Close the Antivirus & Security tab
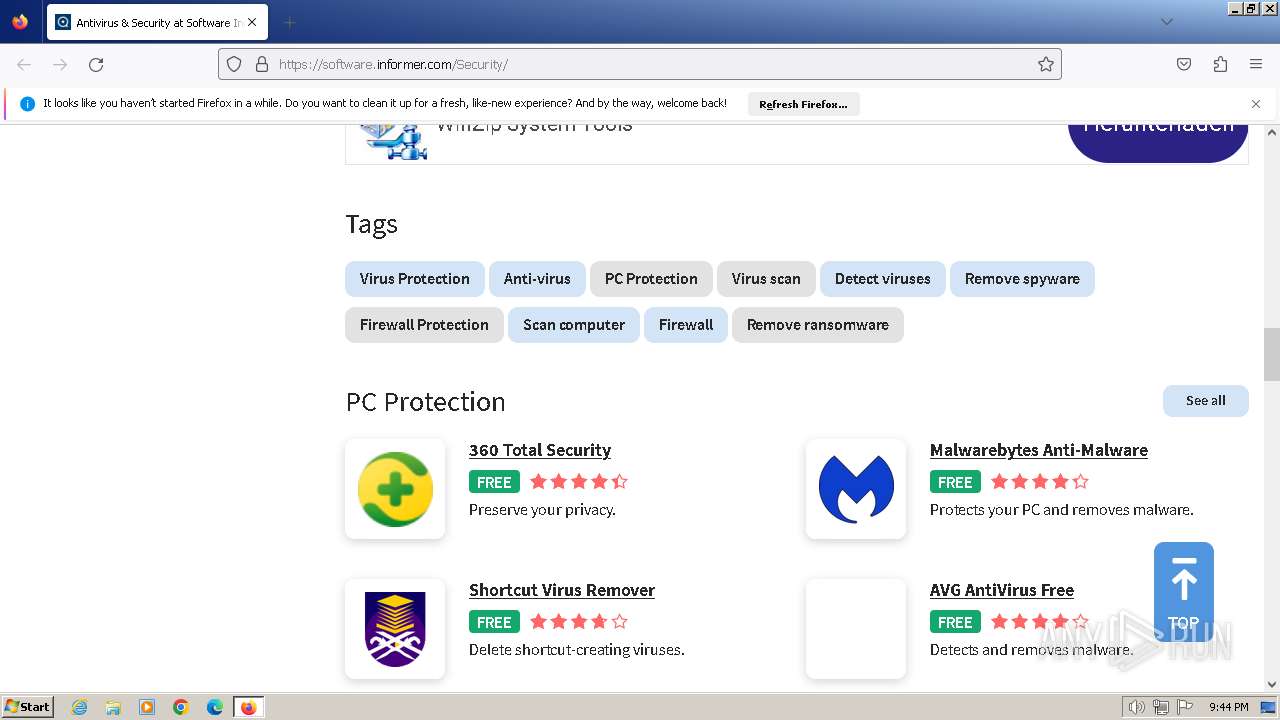 (252, 22)
